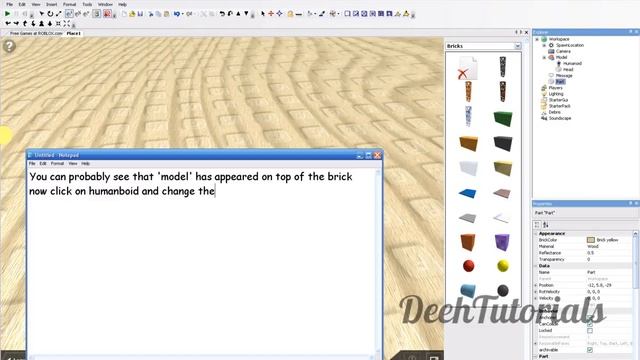640x360 pixels.
Task: Insert the red ball from palette
Action: click(x=469, y=266)
